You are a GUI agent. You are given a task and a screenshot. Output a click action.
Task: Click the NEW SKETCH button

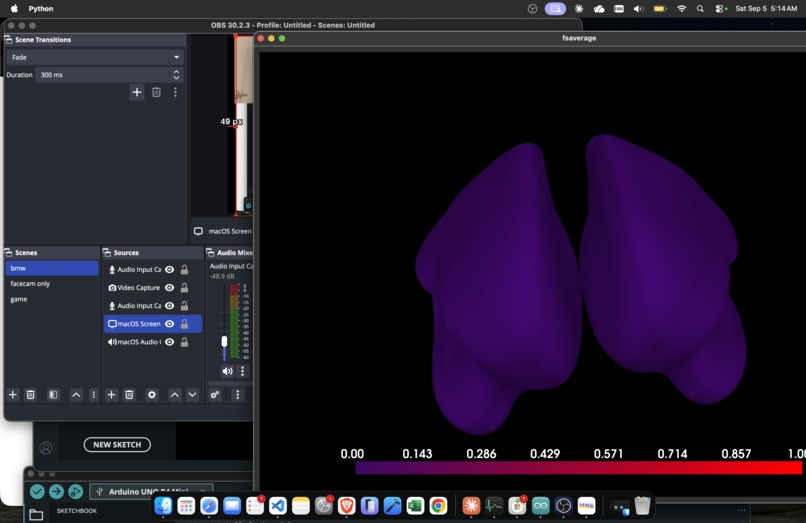[117, 445]
